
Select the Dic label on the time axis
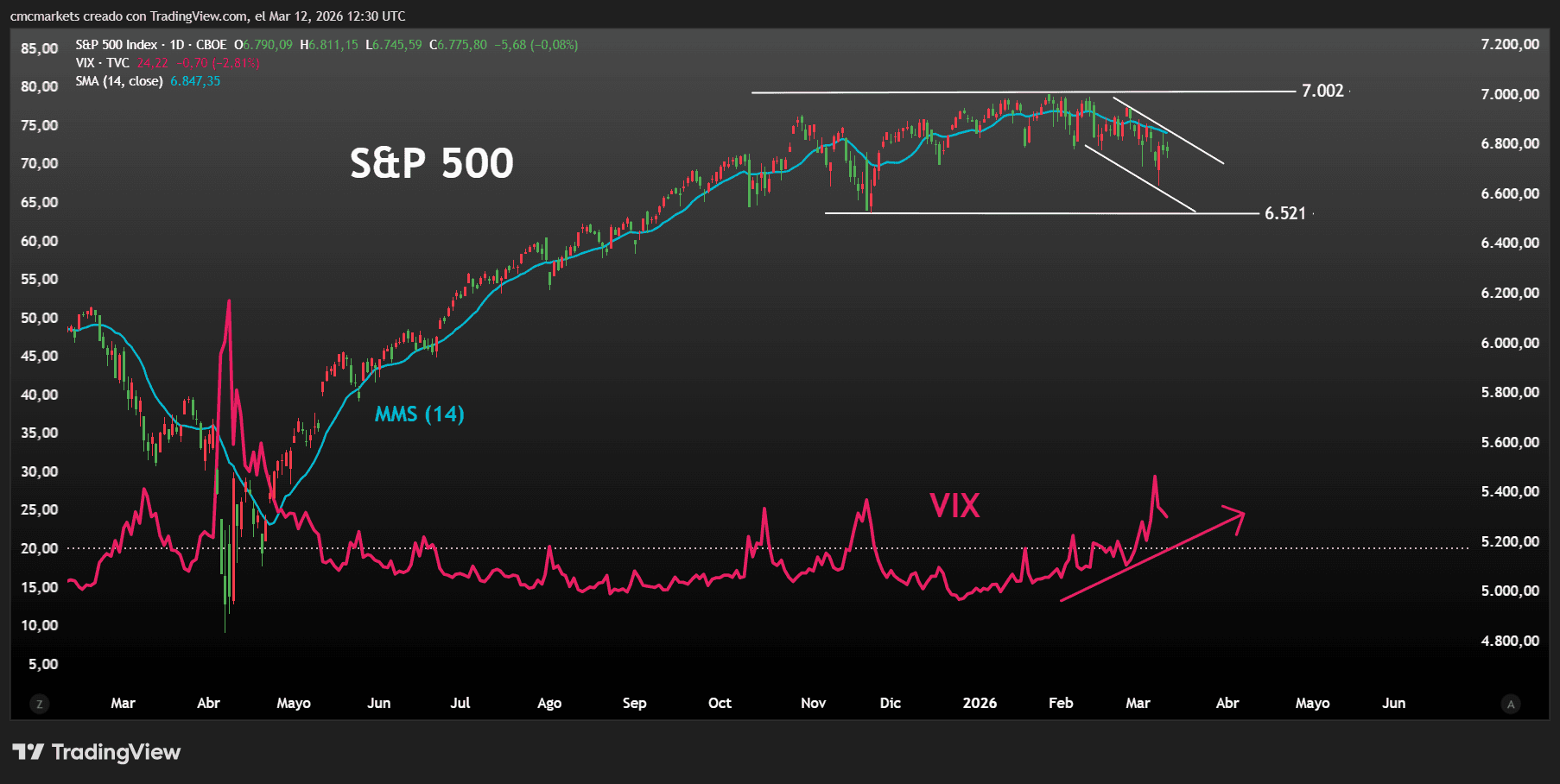tap(891, 704)
